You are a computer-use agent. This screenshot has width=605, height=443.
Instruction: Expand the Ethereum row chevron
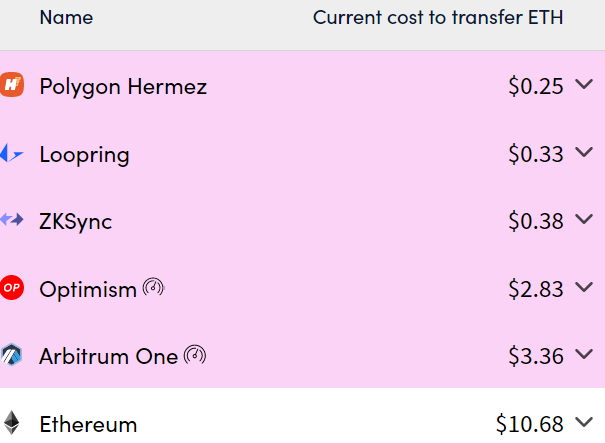point(585,423)
